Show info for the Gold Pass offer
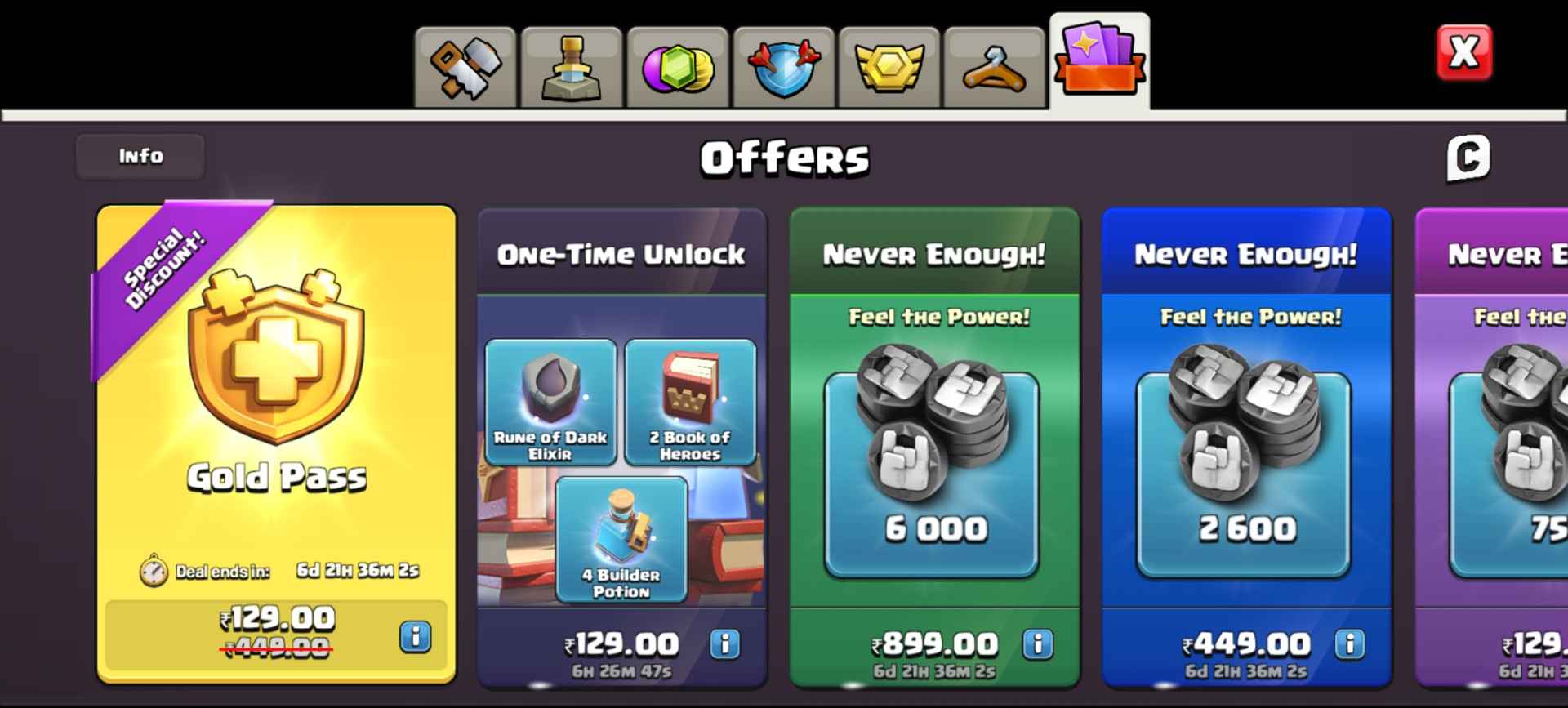1568x708 pixels. (x=416, y=636)
